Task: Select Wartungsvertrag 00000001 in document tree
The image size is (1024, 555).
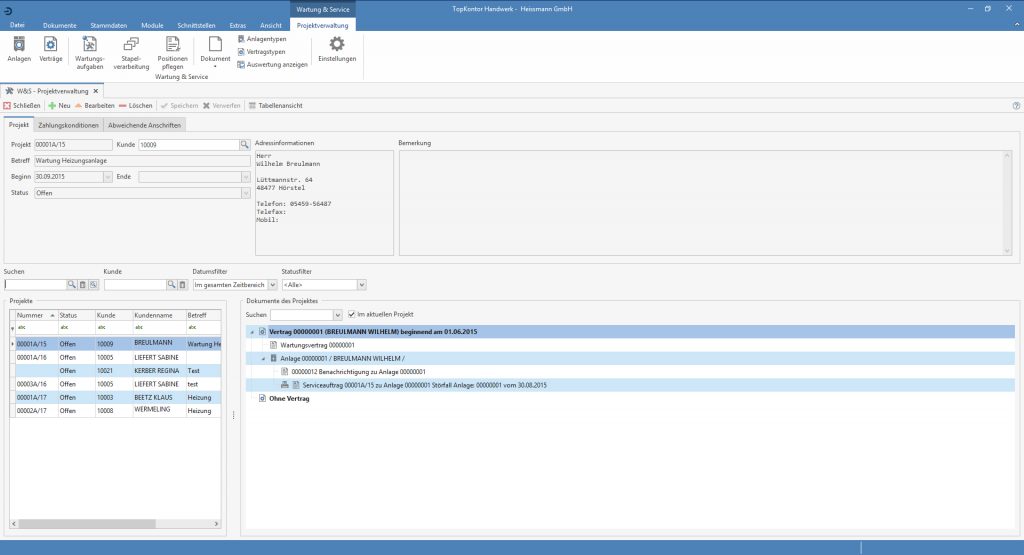Action: click(x=317, y=345)
